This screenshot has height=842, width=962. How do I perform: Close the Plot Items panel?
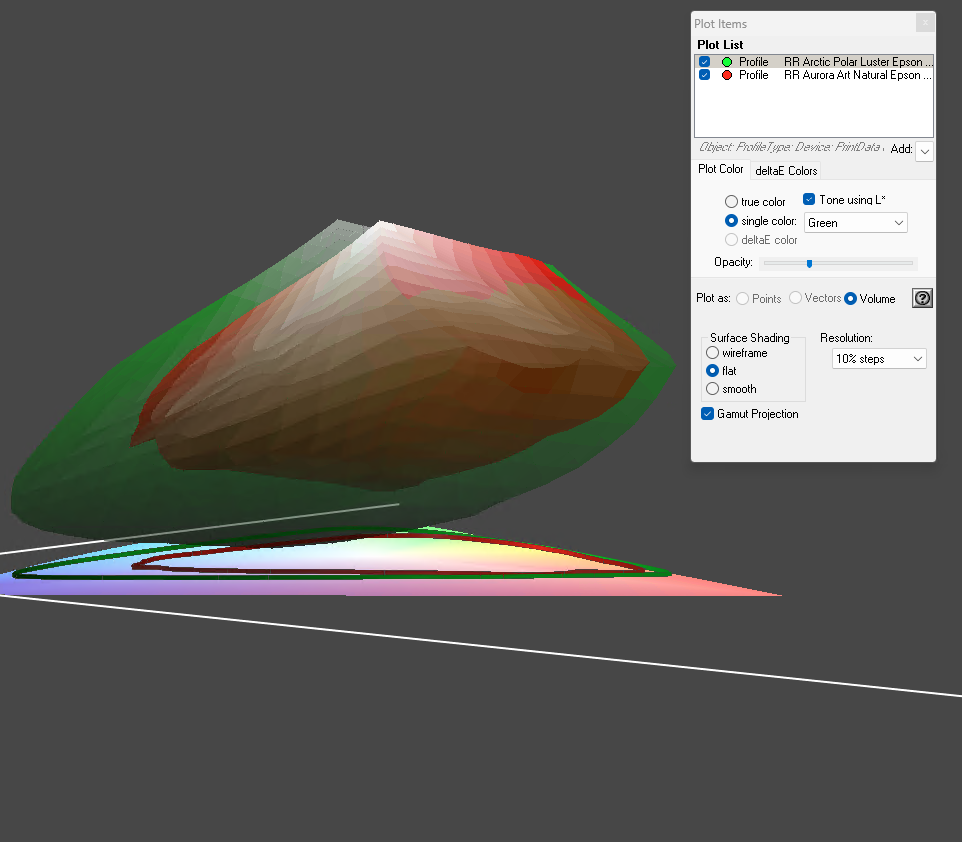(925, 23)
